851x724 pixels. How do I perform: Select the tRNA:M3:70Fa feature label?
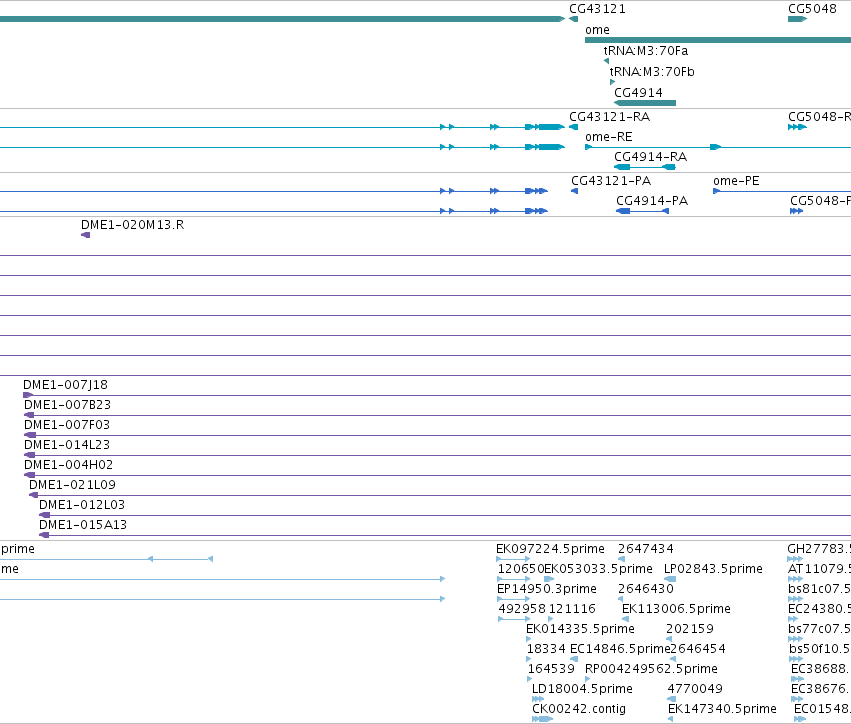pyautogui.click(x=646, y=50)
